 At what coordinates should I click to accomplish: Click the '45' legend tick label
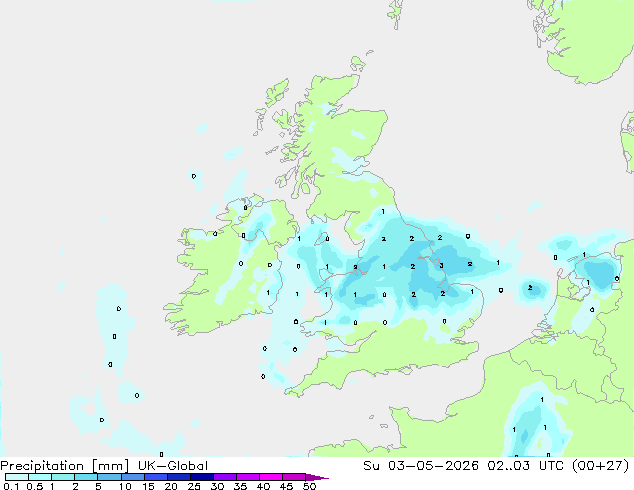pos(286,486)
